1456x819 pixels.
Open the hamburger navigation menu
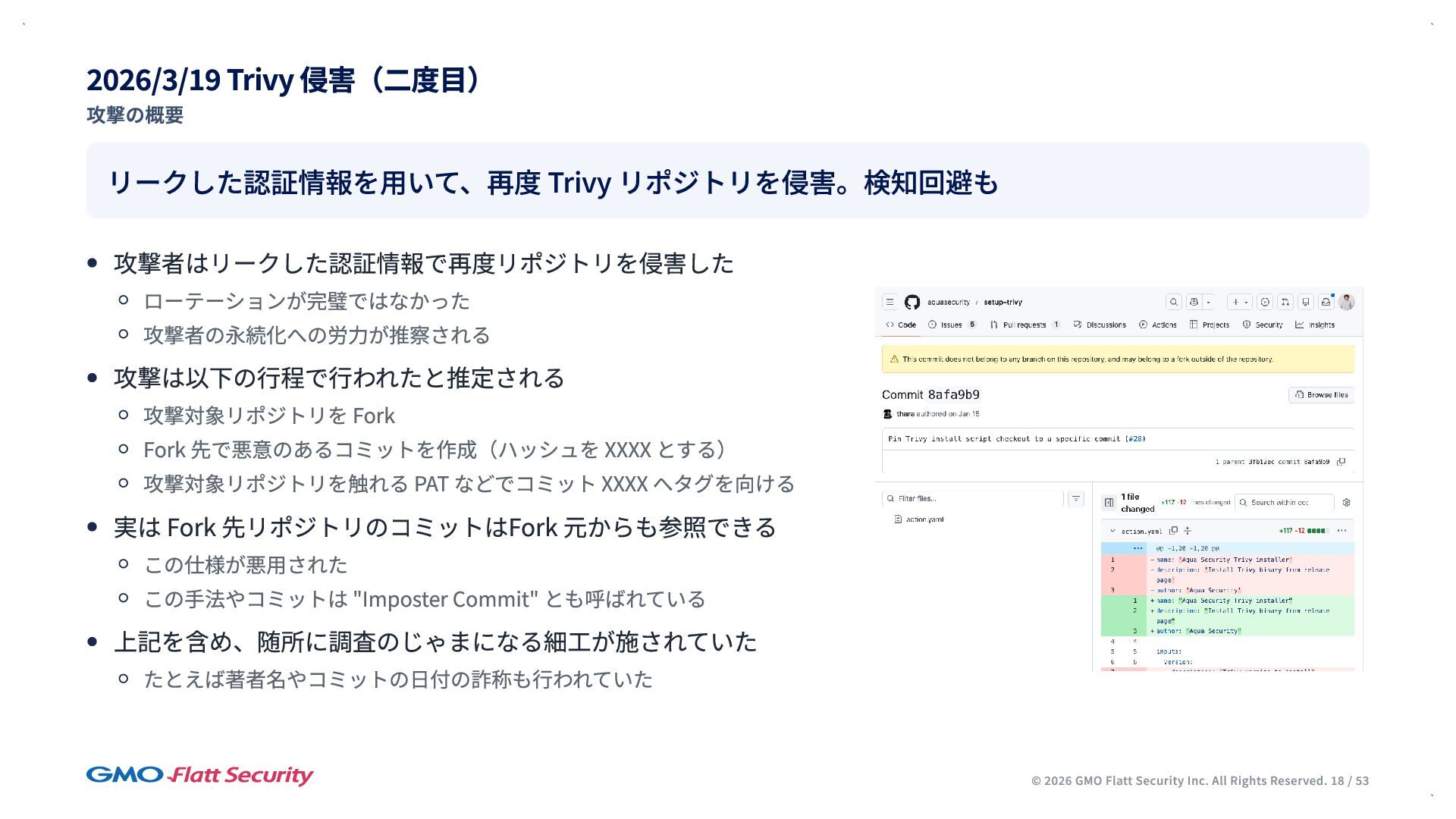pos(890,302)
